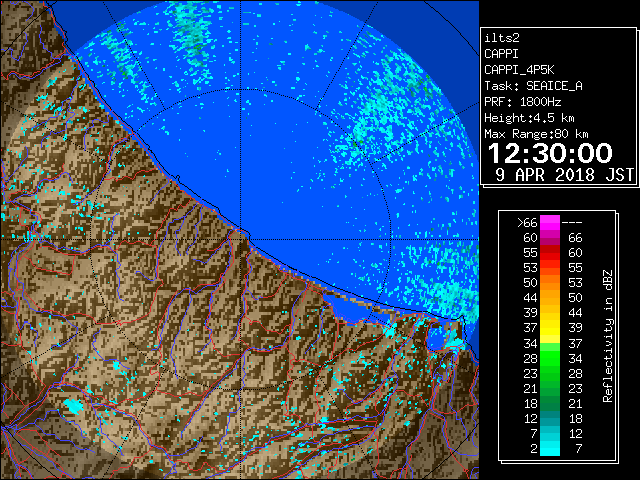Select the cyan 2–7 dBZ swatch
The width and height of the screenshot is (640, 480).
pos(550,449)
